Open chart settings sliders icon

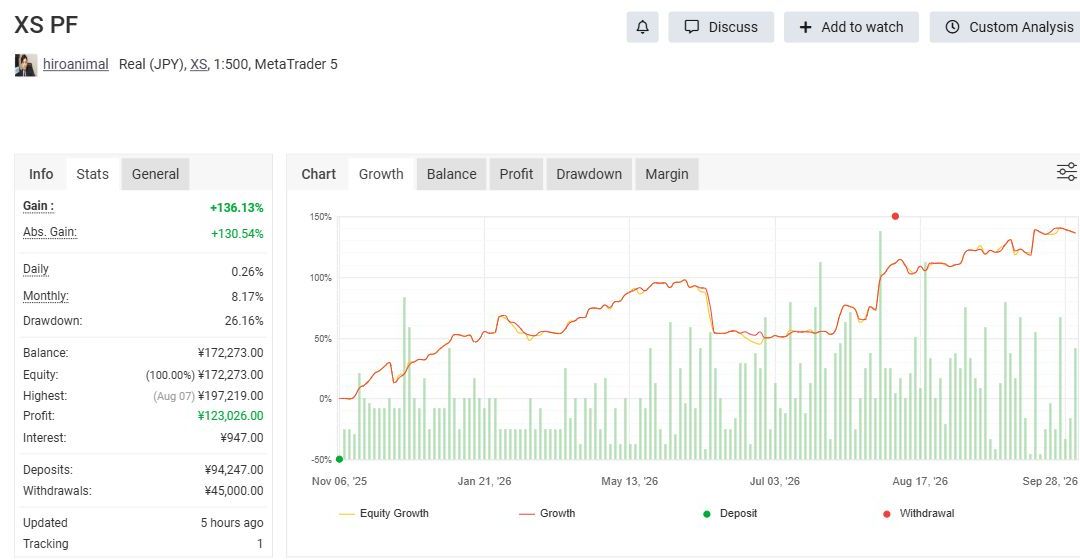[1066, 172]
